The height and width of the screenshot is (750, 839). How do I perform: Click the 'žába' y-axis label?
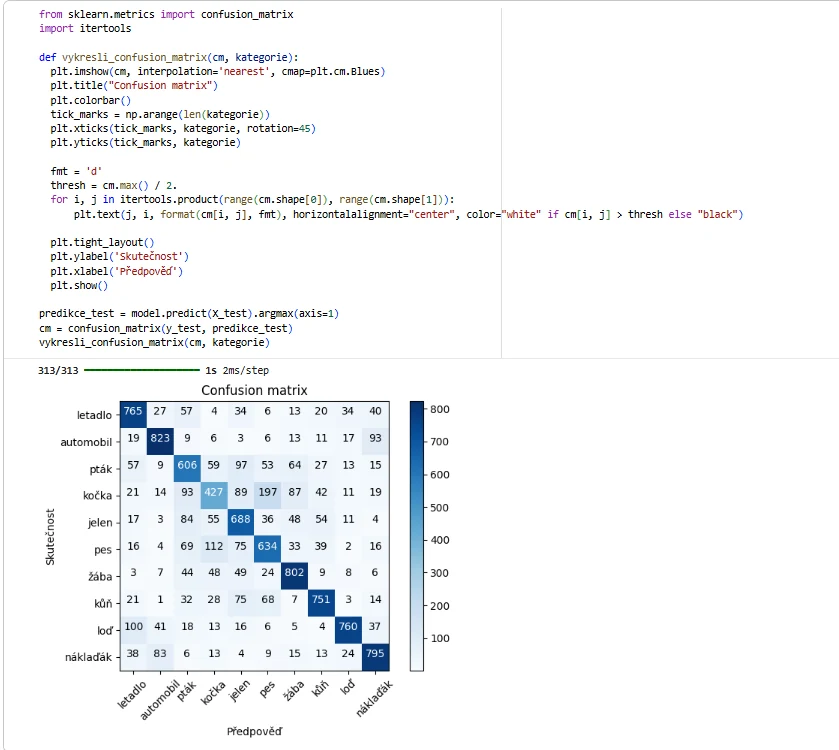100,577
